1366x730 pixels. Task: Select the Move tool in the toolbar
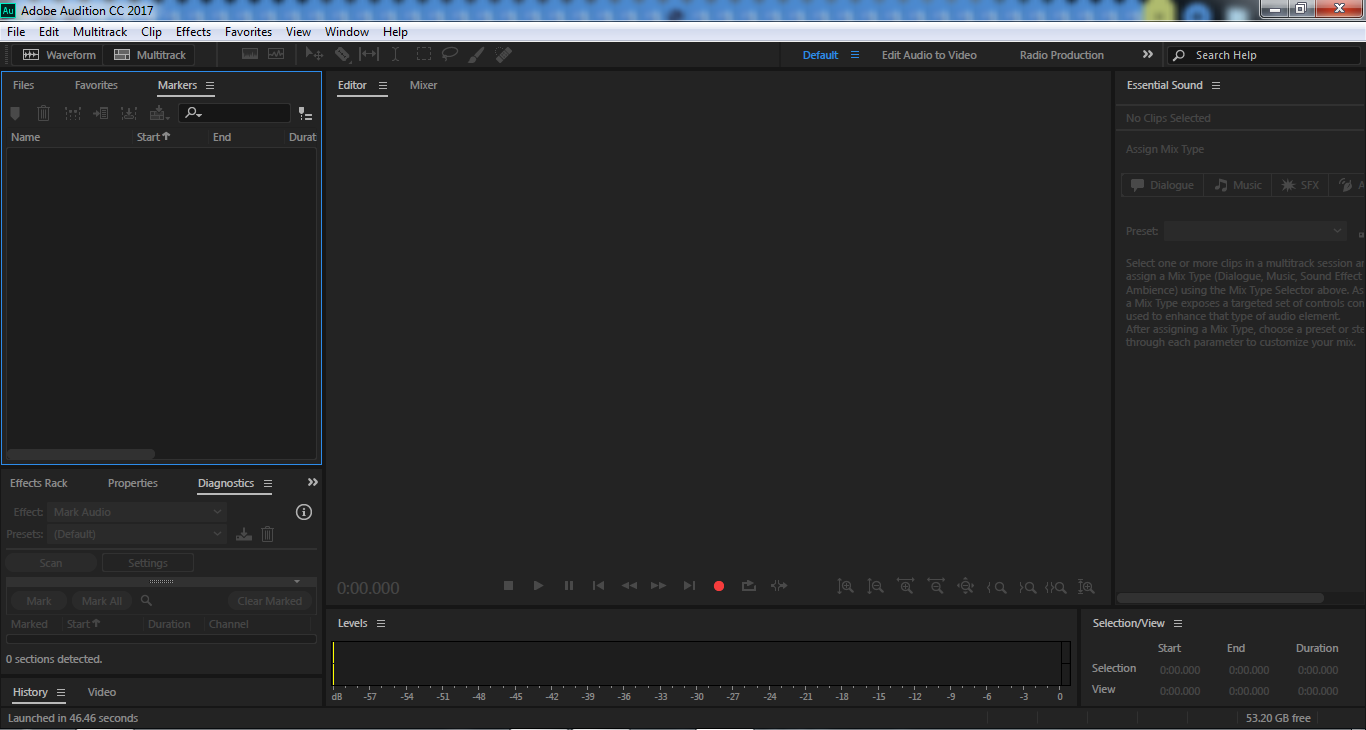click(314, 55)
